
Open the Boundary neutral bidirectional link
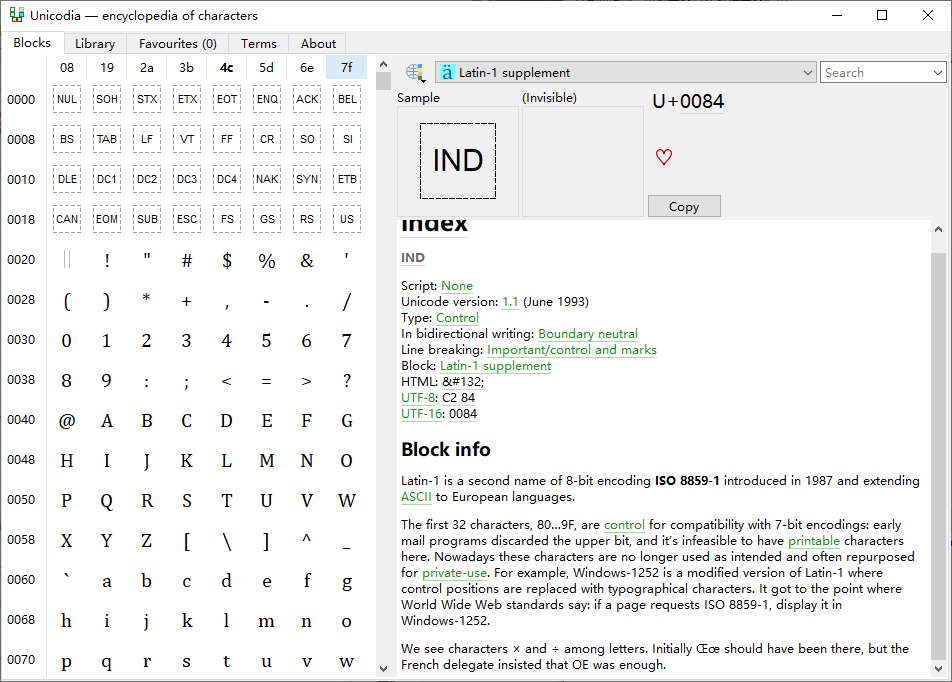coord(587,333)
